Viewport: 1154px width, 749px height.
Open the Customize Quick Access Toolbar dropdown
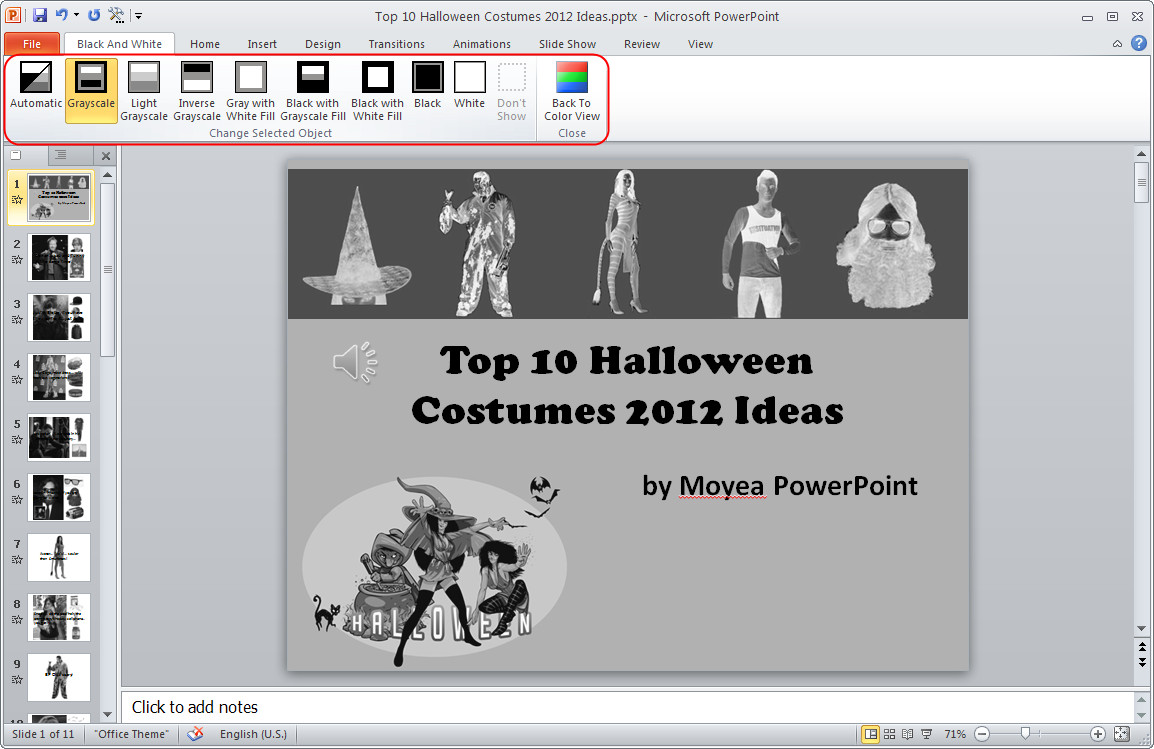tap(139, 15)
